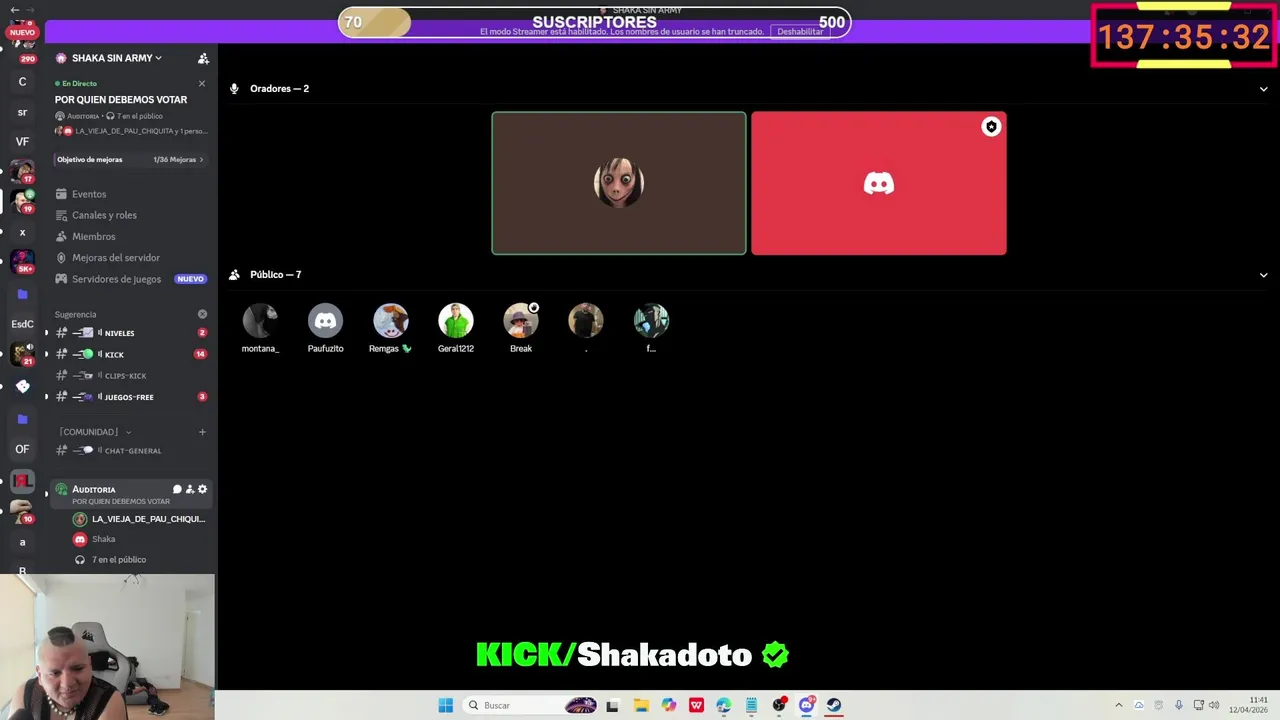Open the server with badge 21

coord(22,354)
